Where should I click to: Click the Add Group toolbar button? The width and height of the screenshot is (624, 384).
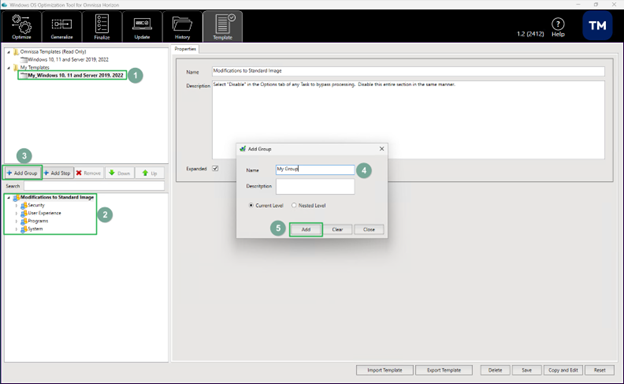[22, 173]
